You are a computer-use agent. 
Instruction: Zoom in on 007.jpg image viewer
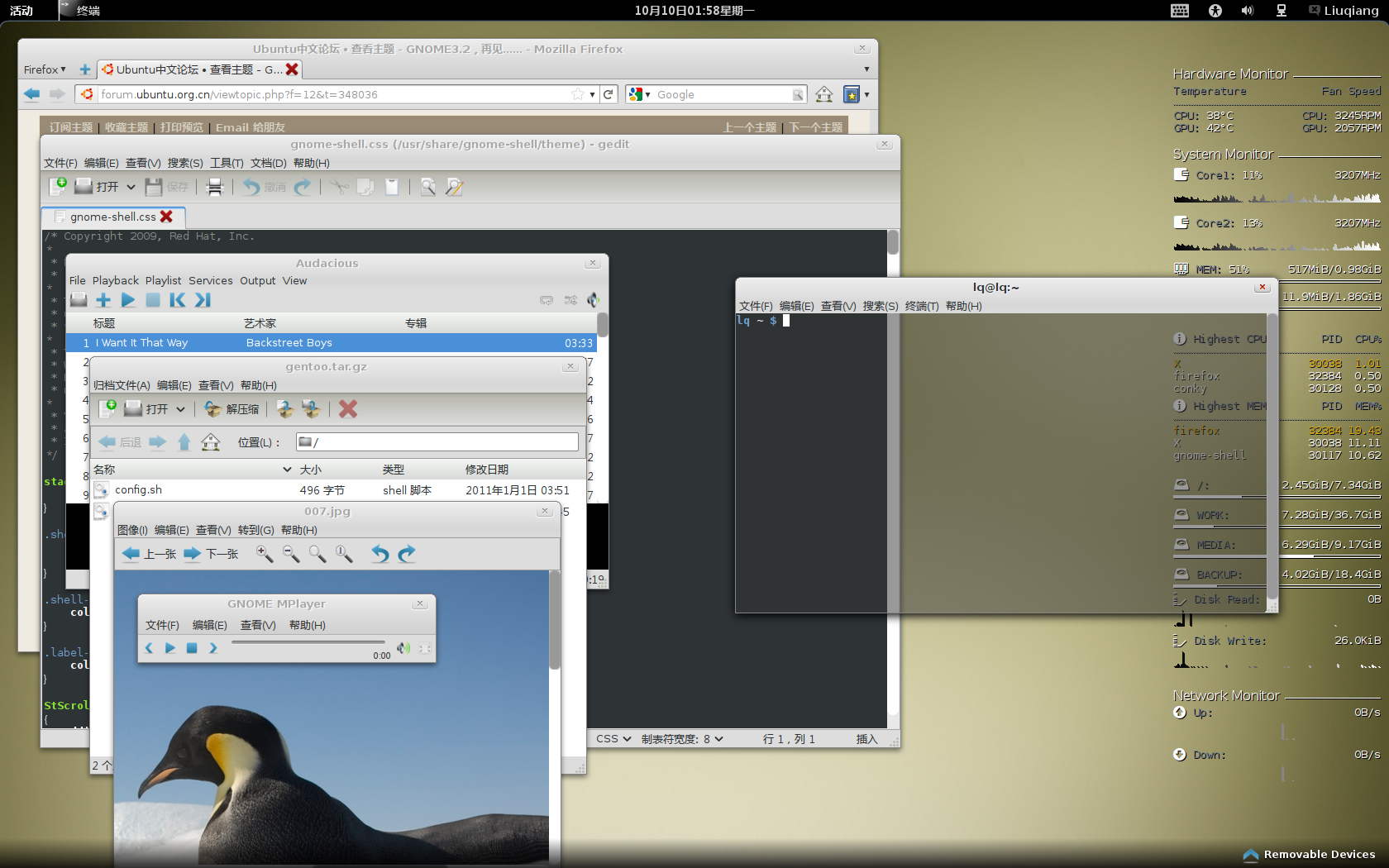click(265, 554)
